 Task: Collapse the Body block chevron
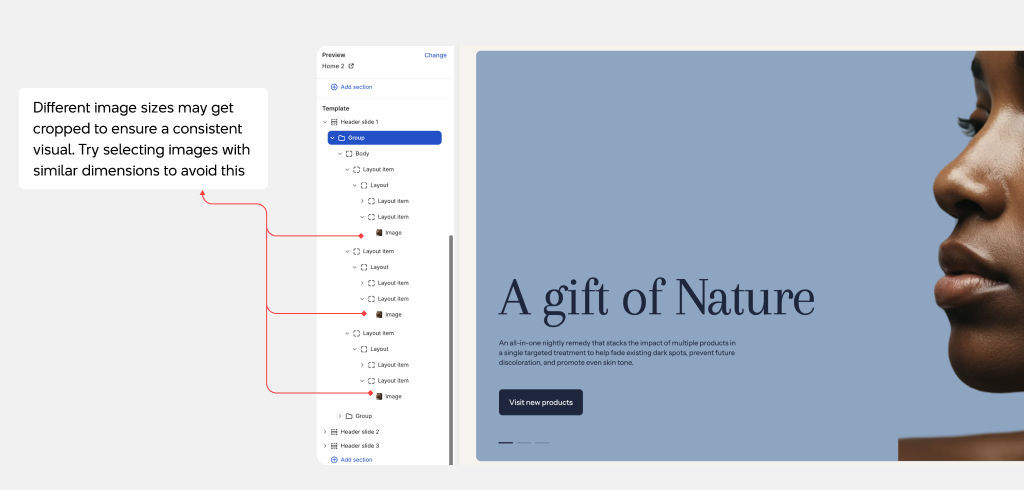pos(339,154)
